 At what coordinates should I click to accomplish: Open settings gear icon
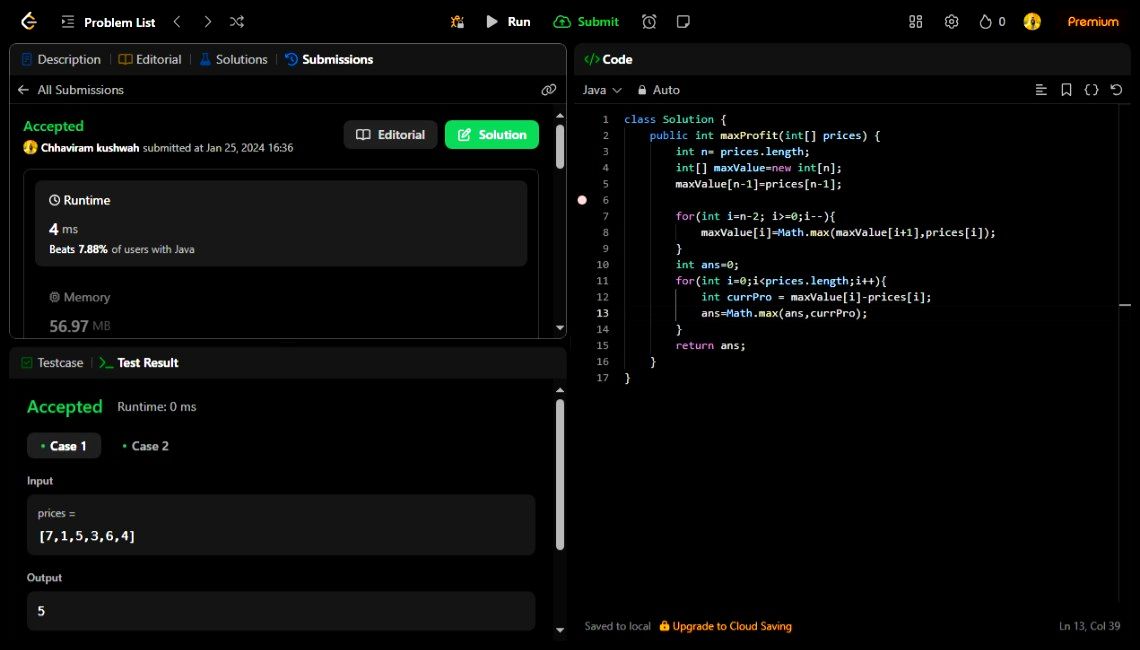951,22
